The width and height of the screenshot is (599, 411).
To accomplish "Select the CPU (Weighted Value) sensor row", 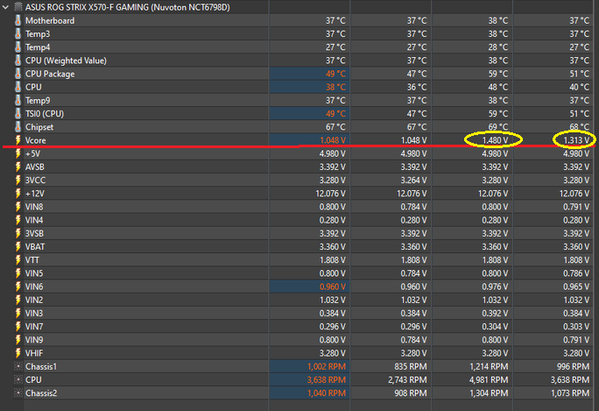I will (x=300, y=60).
